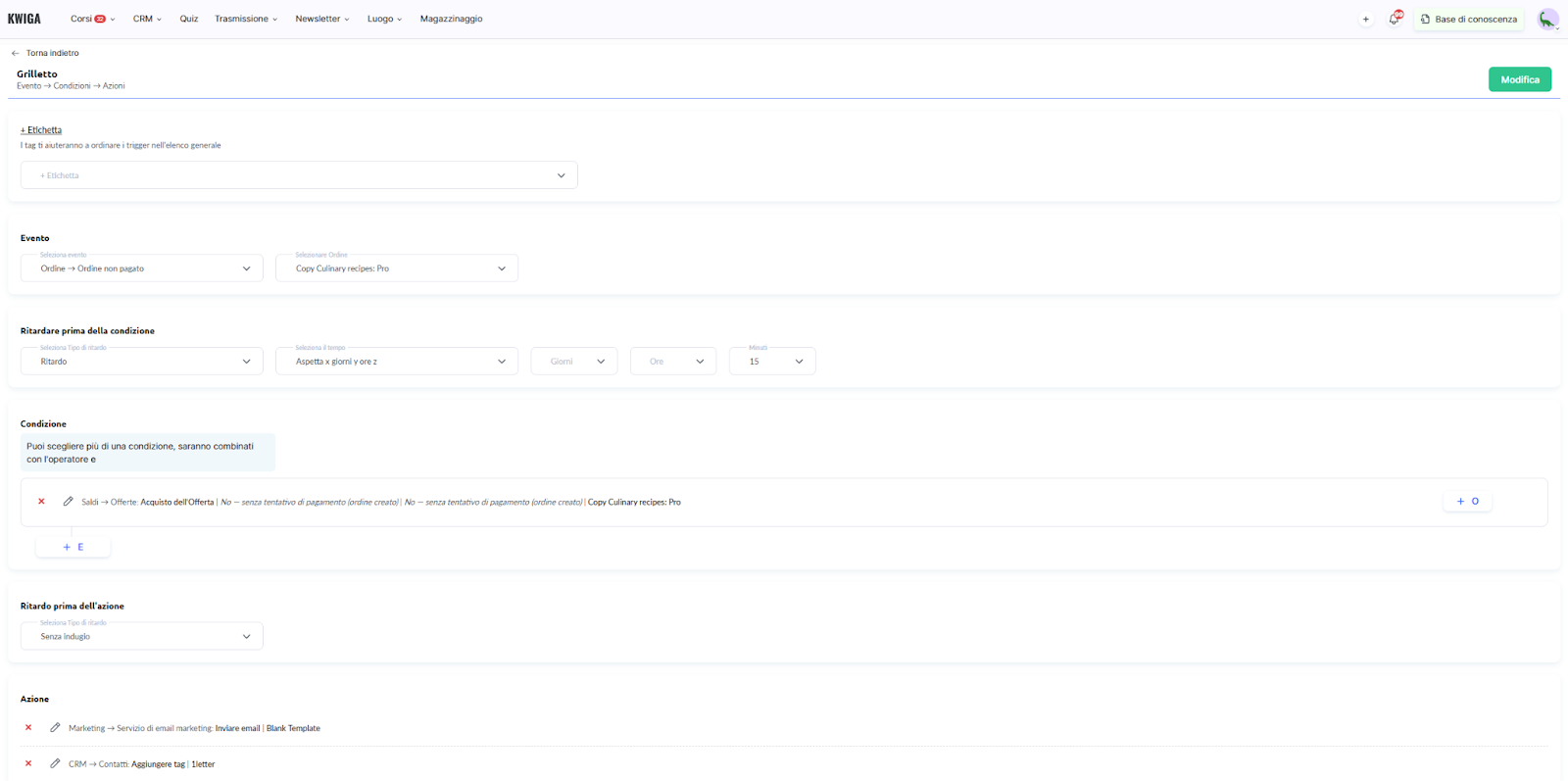Screen dimensions: 1568x781
Task: Remove the Saldi condition with red X
Action: click(x=41, y=502)
